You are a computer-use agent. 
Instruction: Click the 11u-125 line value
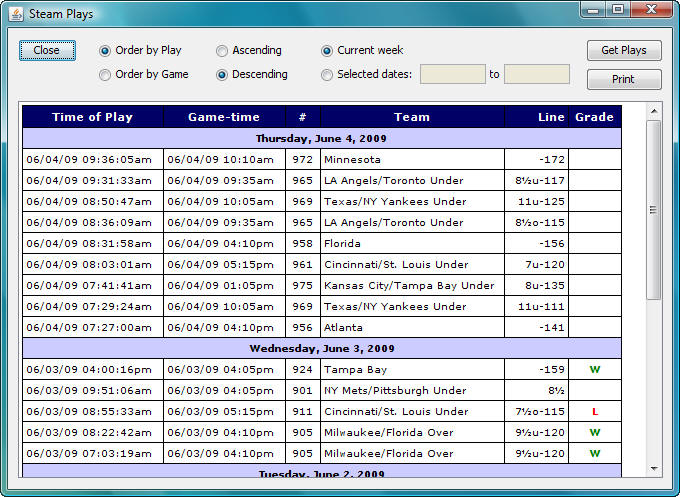536,201
